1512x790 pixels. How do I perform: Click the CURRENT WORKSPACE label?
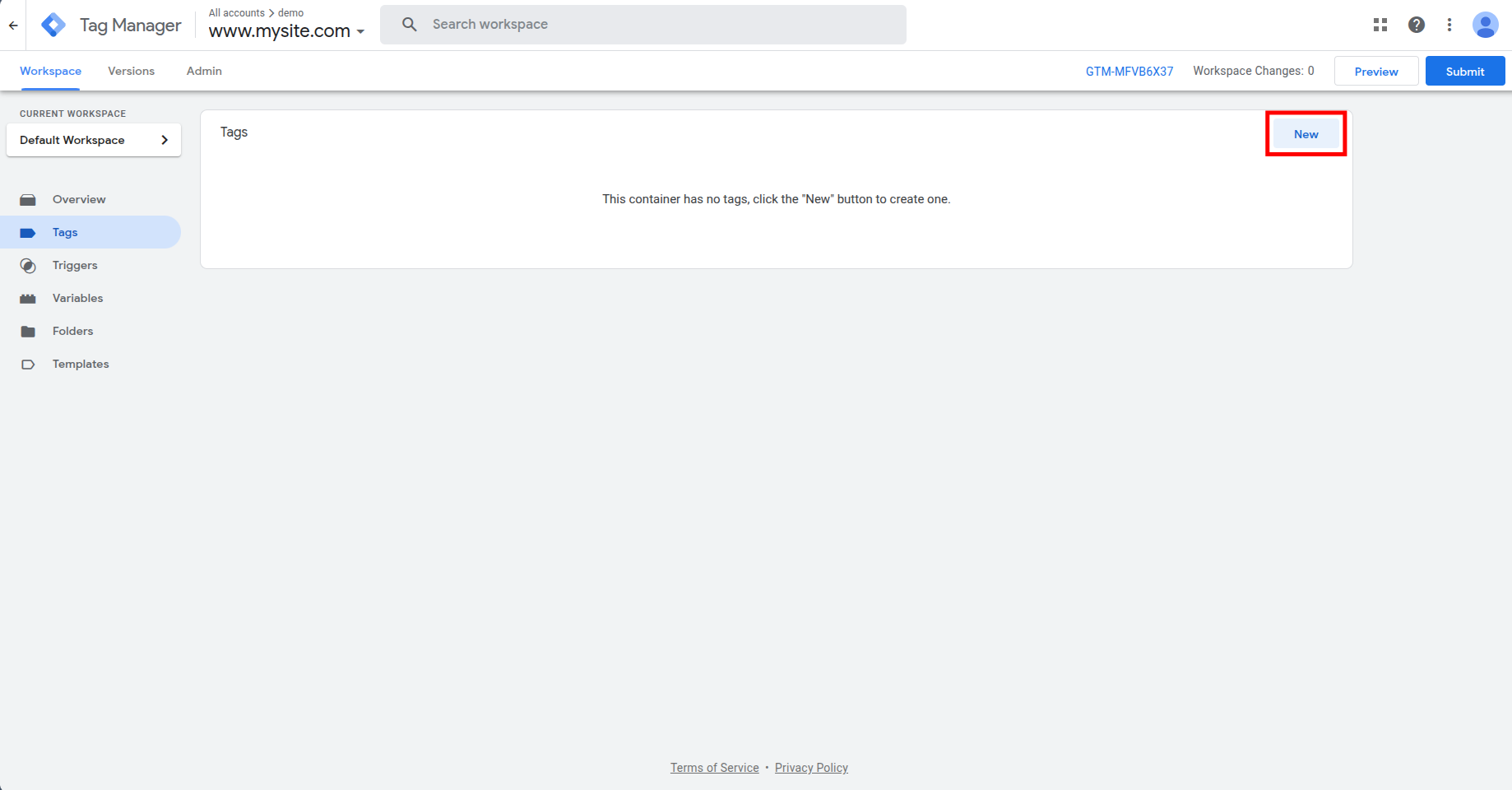[73, 114]
